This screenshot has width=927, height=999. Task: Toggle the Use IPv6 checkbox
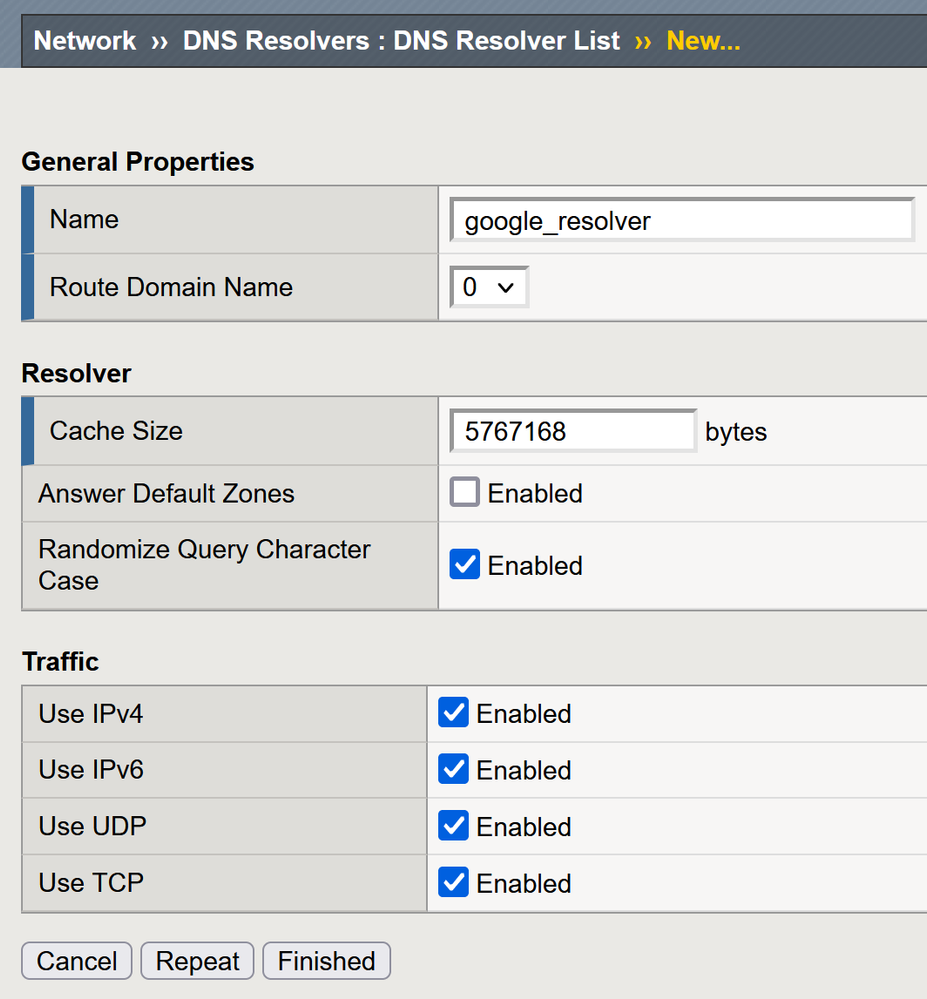click(x=453, y=770)
